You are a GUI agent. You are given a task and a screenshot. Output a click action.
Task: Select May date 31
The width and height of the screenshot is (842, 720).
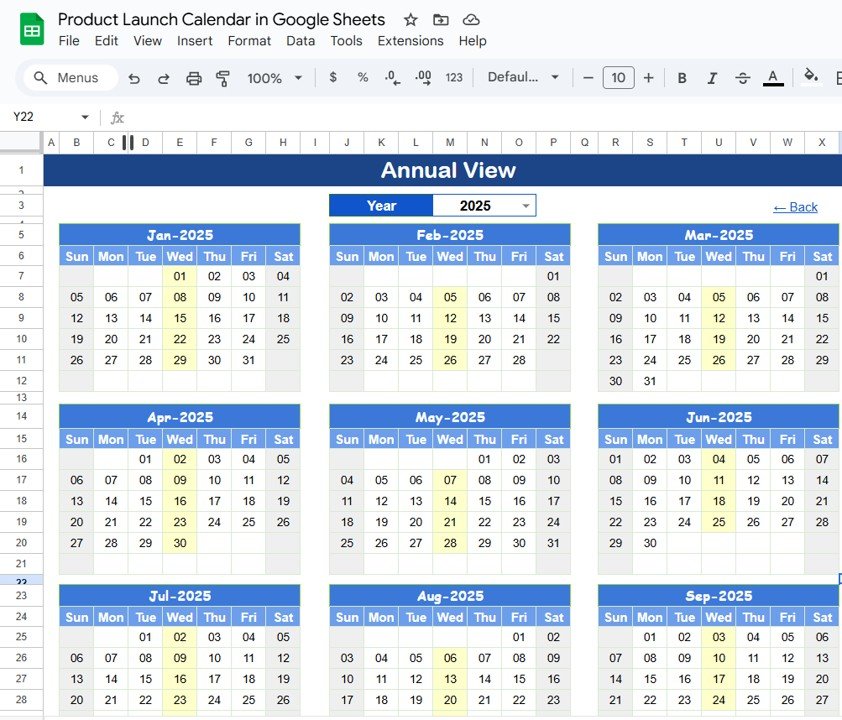[x=553, y=543]
